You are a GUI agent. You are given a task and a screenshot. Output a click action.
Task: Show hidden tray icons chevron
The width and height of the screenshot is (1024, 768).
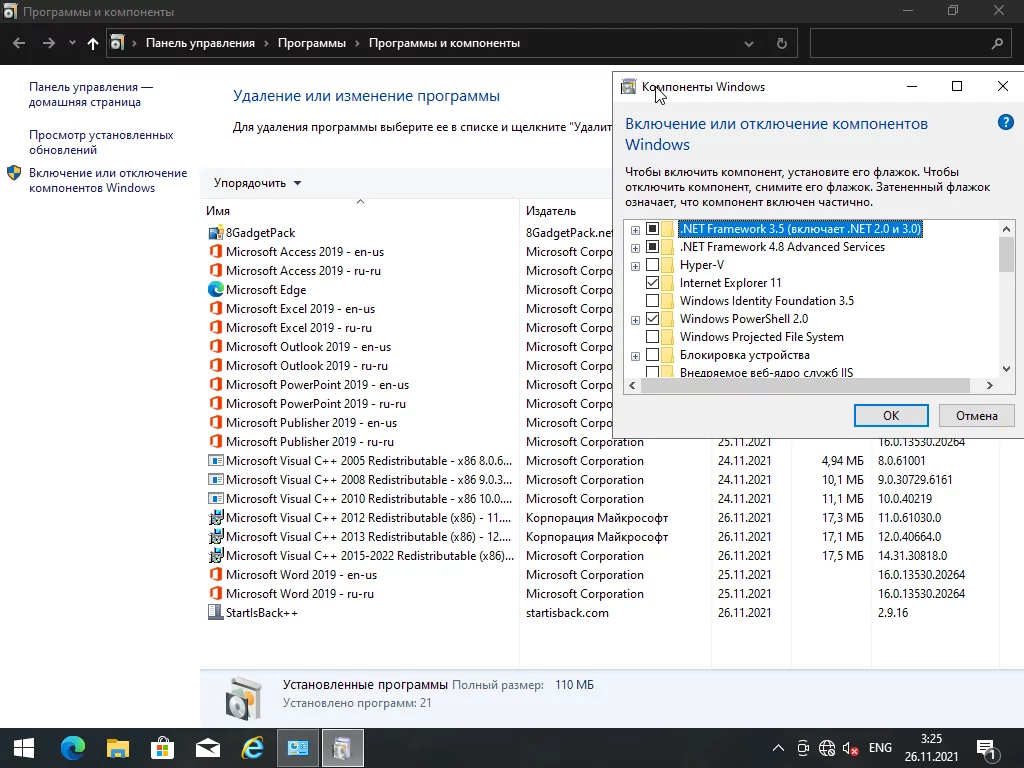pos(778,748)
